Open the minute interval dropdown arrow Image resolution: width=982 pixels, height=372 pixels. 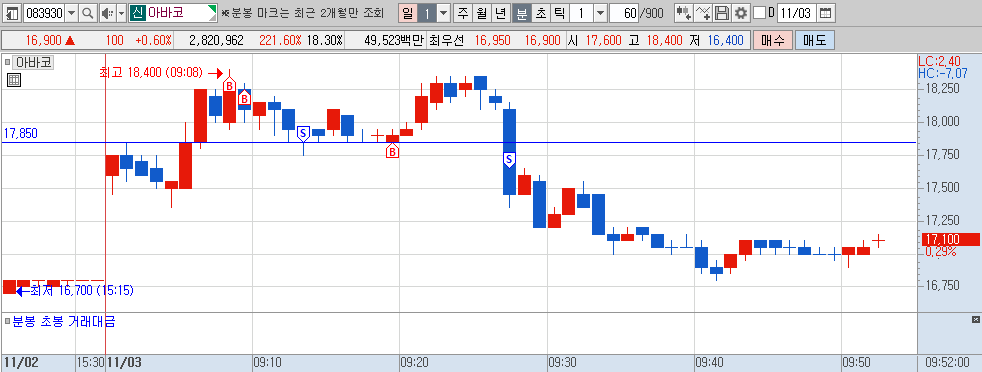coord(600,13)
